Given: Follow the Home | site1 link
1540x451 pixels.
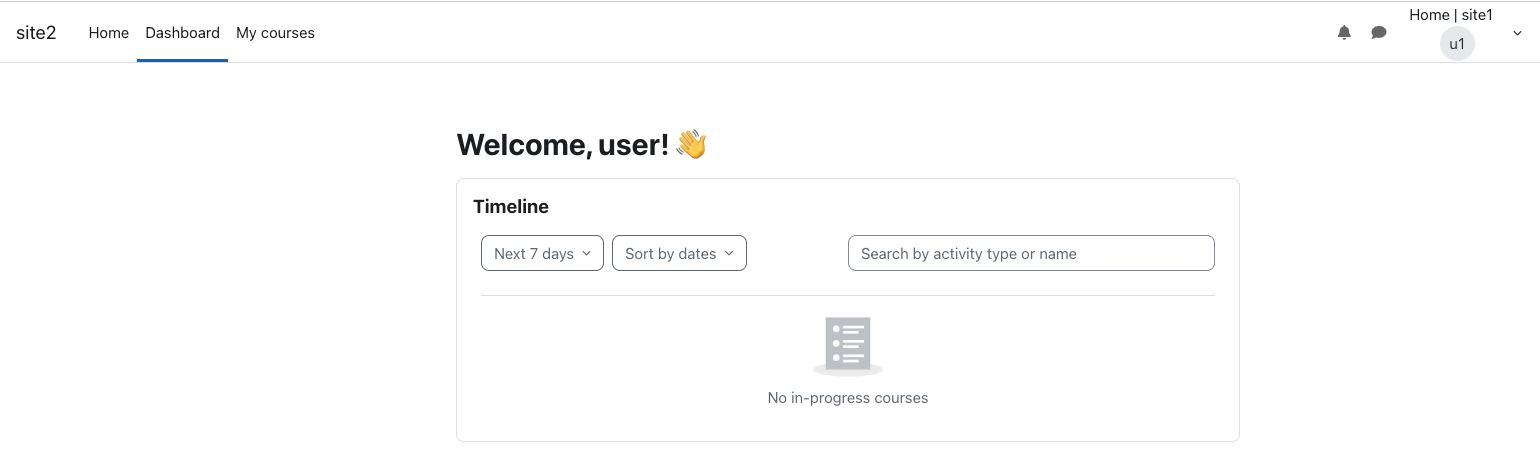Looking at the screenshot, I should pyautogui.click(x=1451, y=15).
